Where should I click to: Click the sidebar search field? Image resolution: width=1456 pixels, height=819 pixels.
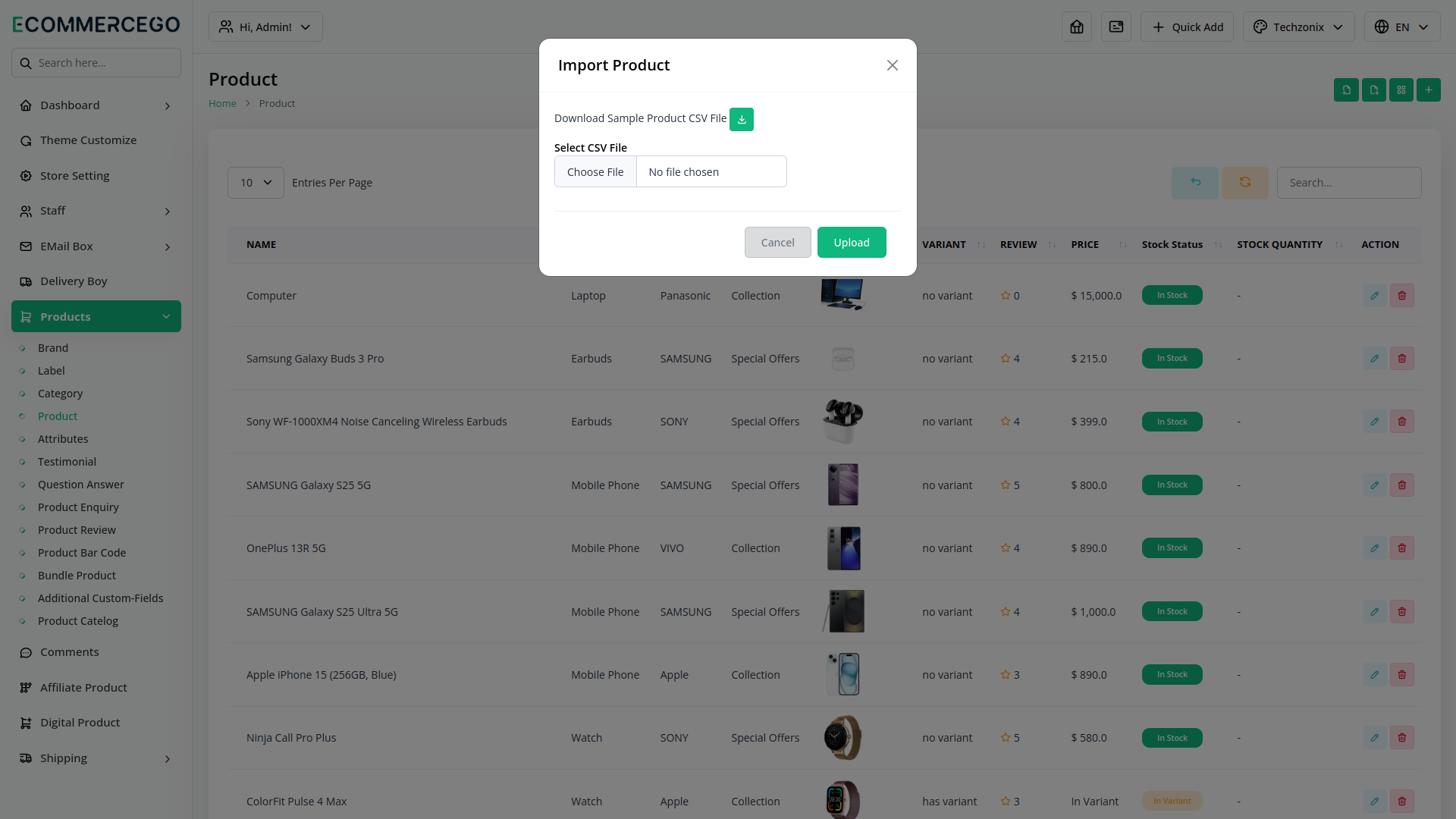click(96, 63)
